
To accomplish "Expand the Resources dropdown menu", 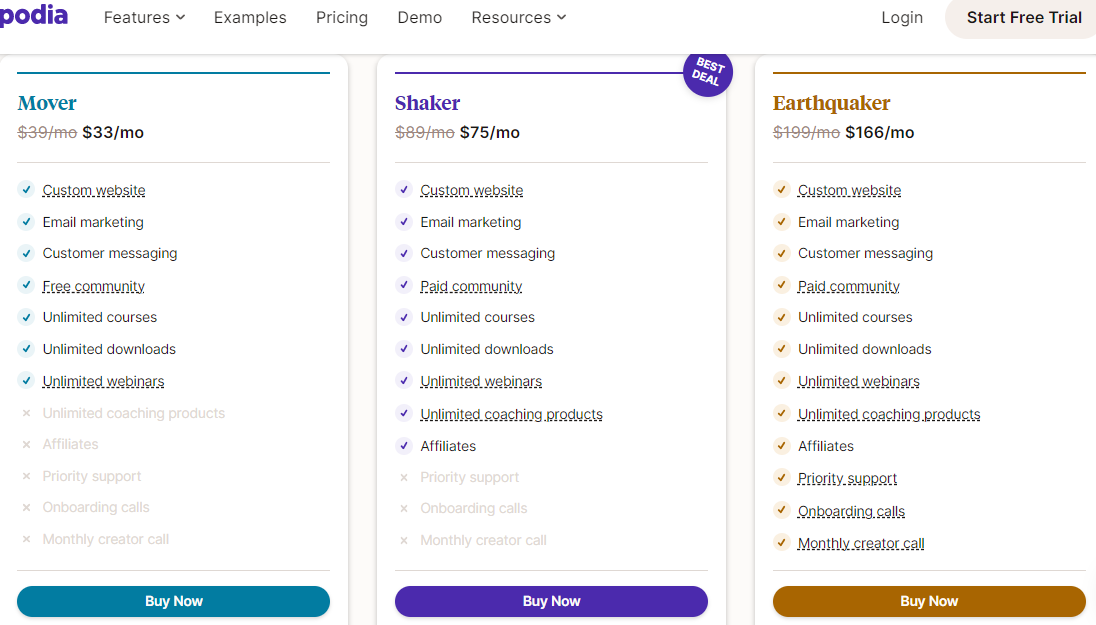I will pos(519,17).
